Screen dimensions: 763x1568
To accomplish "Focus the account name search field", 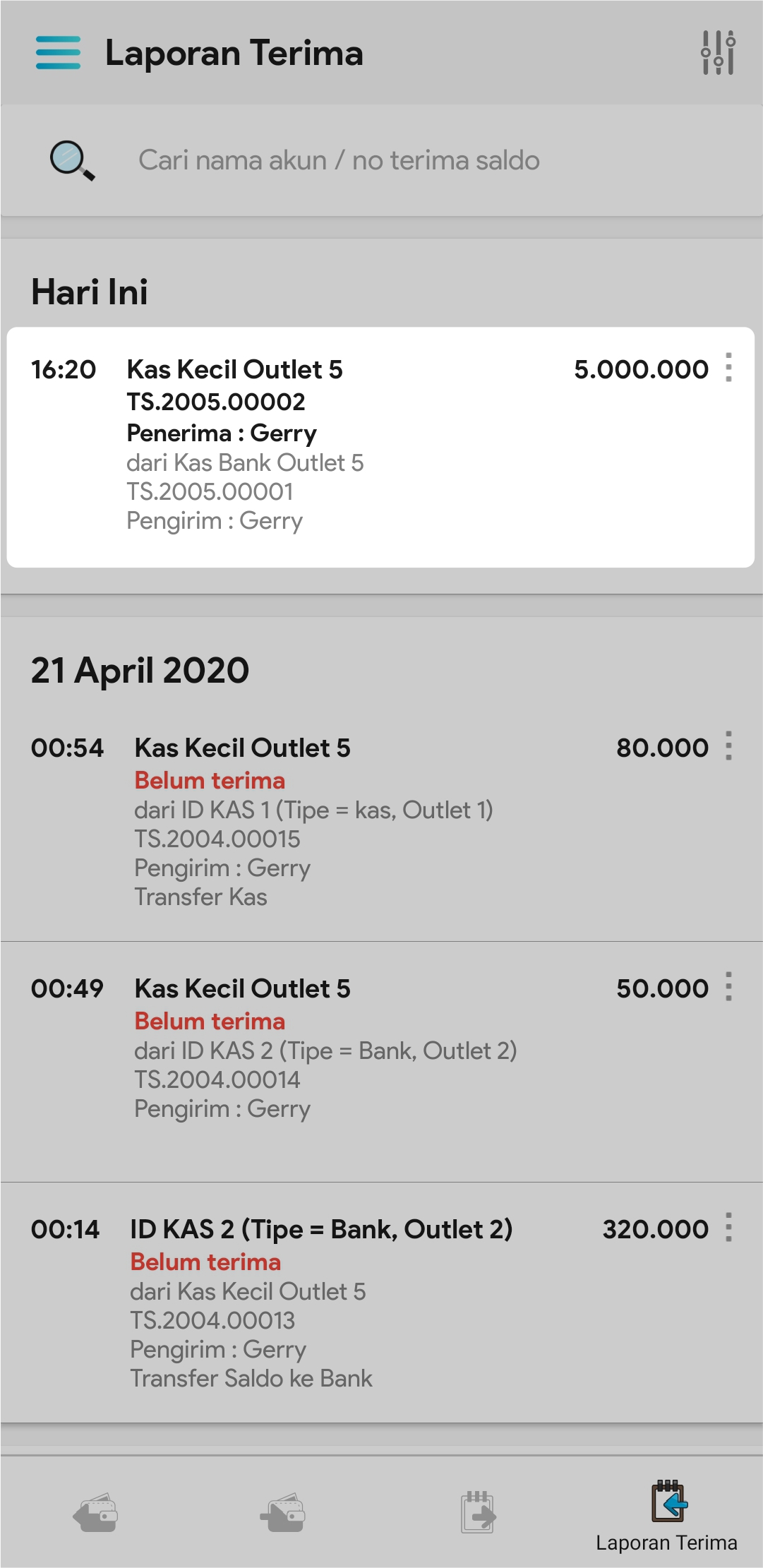I will 339,160.
